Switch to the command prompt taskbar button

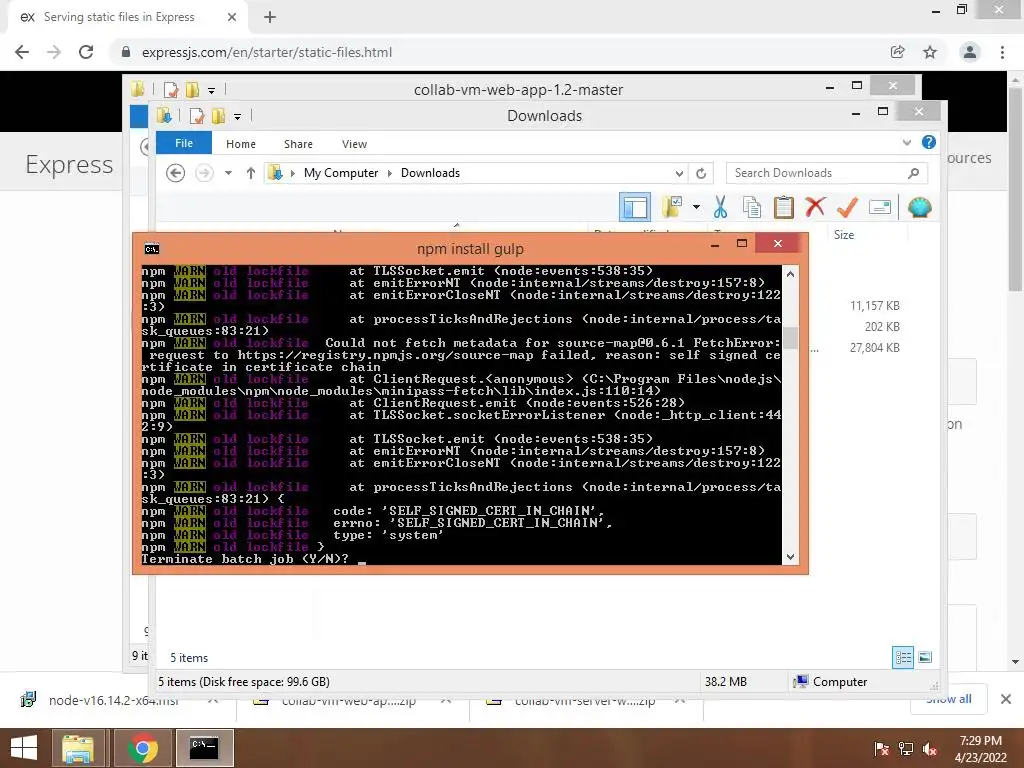204,748
